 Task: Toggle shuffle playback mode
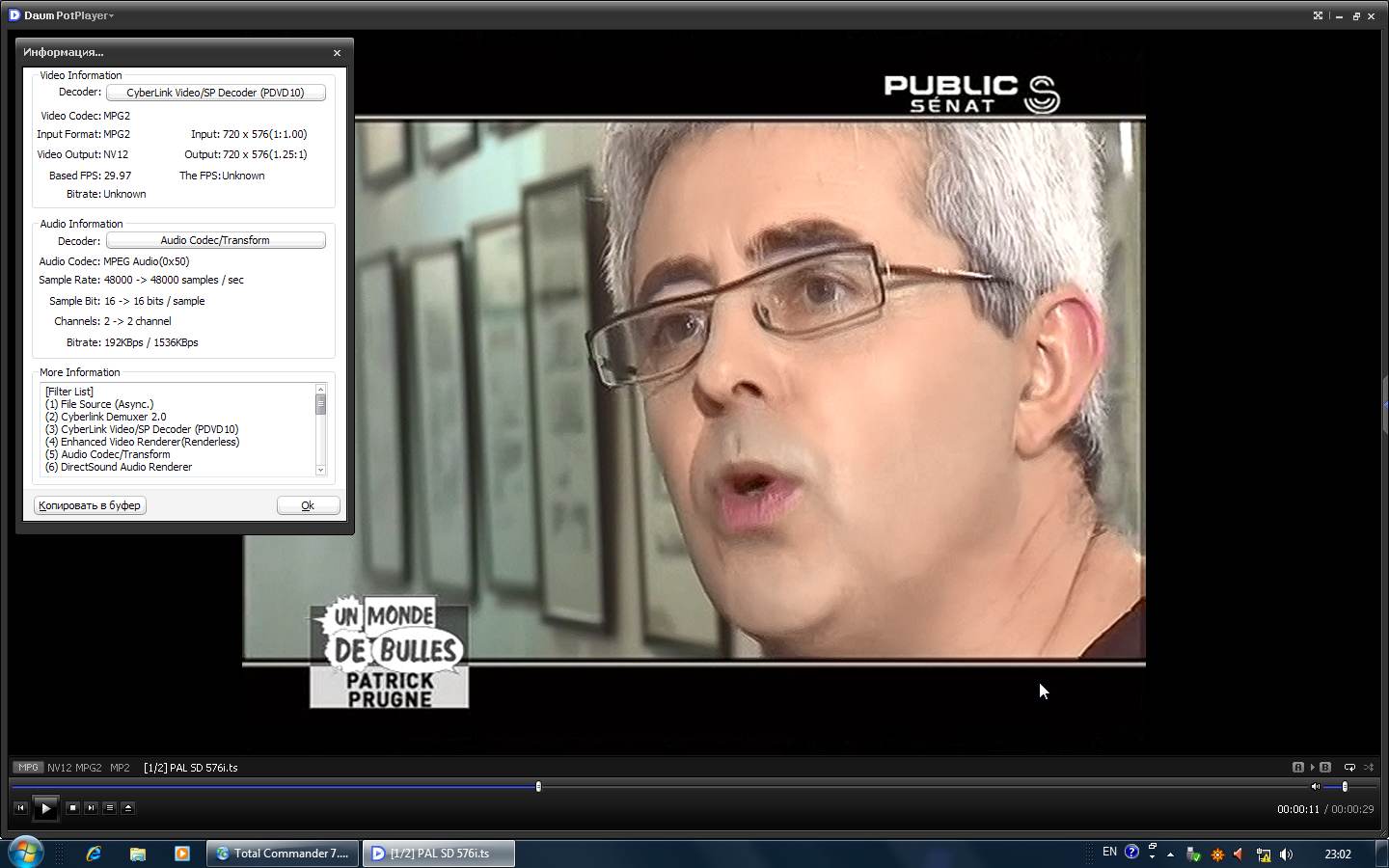click(1368, 768)
